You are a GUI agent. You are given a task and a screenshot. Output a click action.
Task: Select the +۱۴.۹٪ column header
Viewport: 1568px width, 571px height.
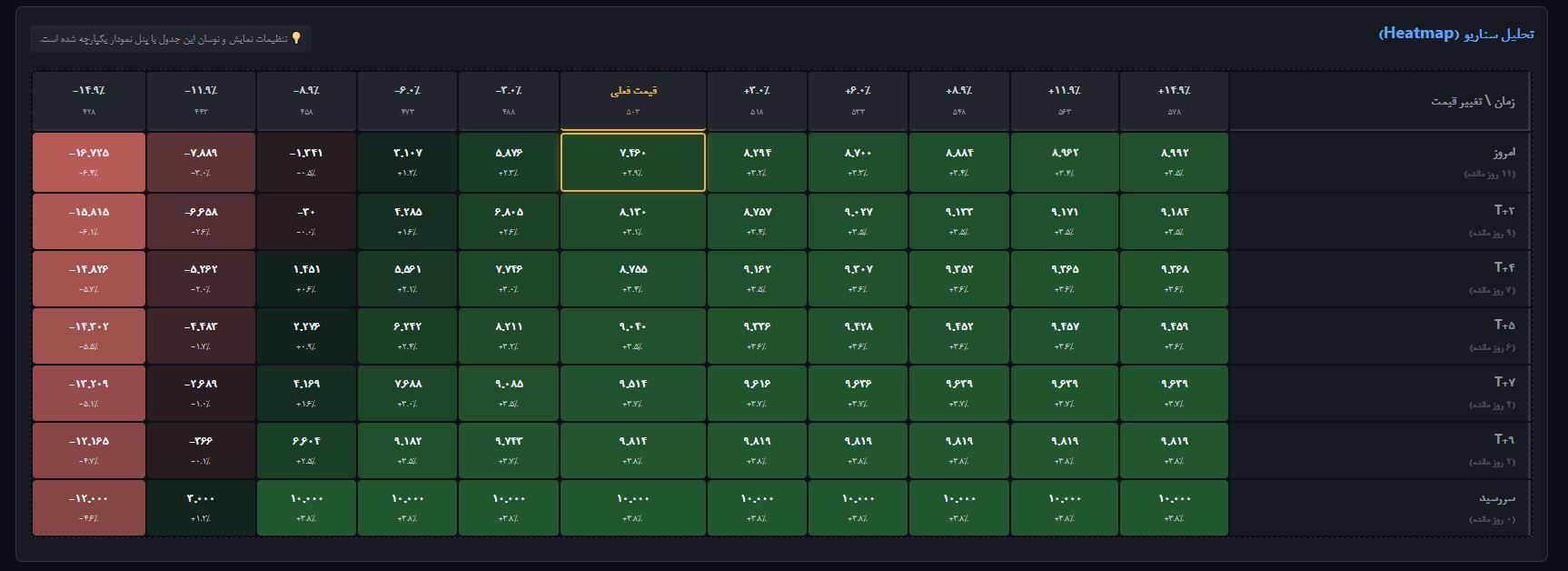[1175, 101]
